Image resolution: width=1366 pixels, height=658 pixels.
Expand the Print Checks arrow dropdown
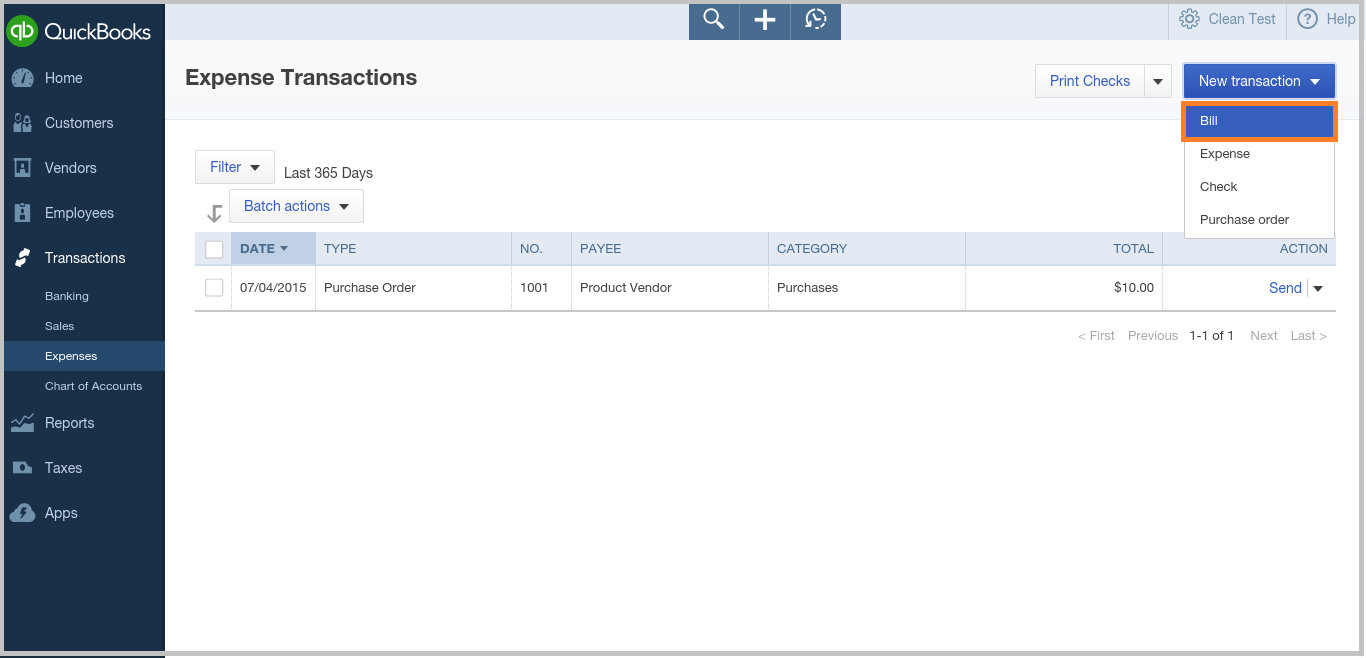point(1158,81)
